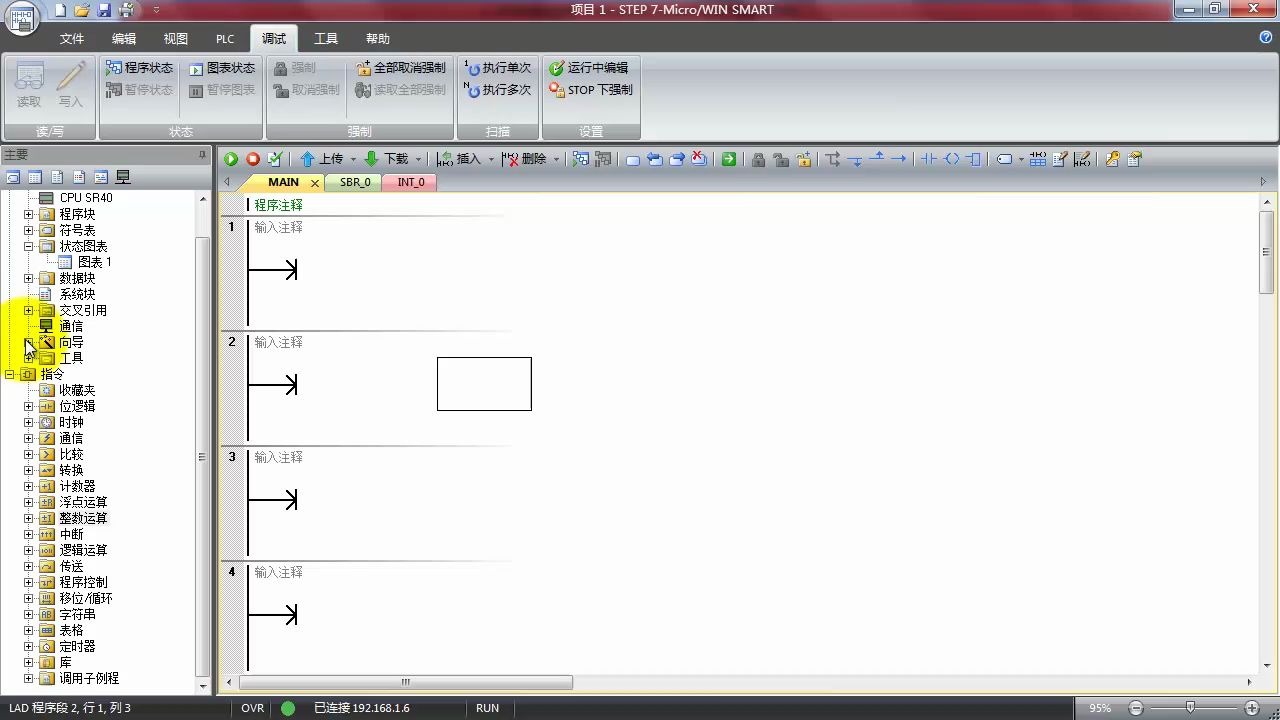Insert a coil instruction icon
Screen dimensions: 1280x720
[x=951, y=159]
